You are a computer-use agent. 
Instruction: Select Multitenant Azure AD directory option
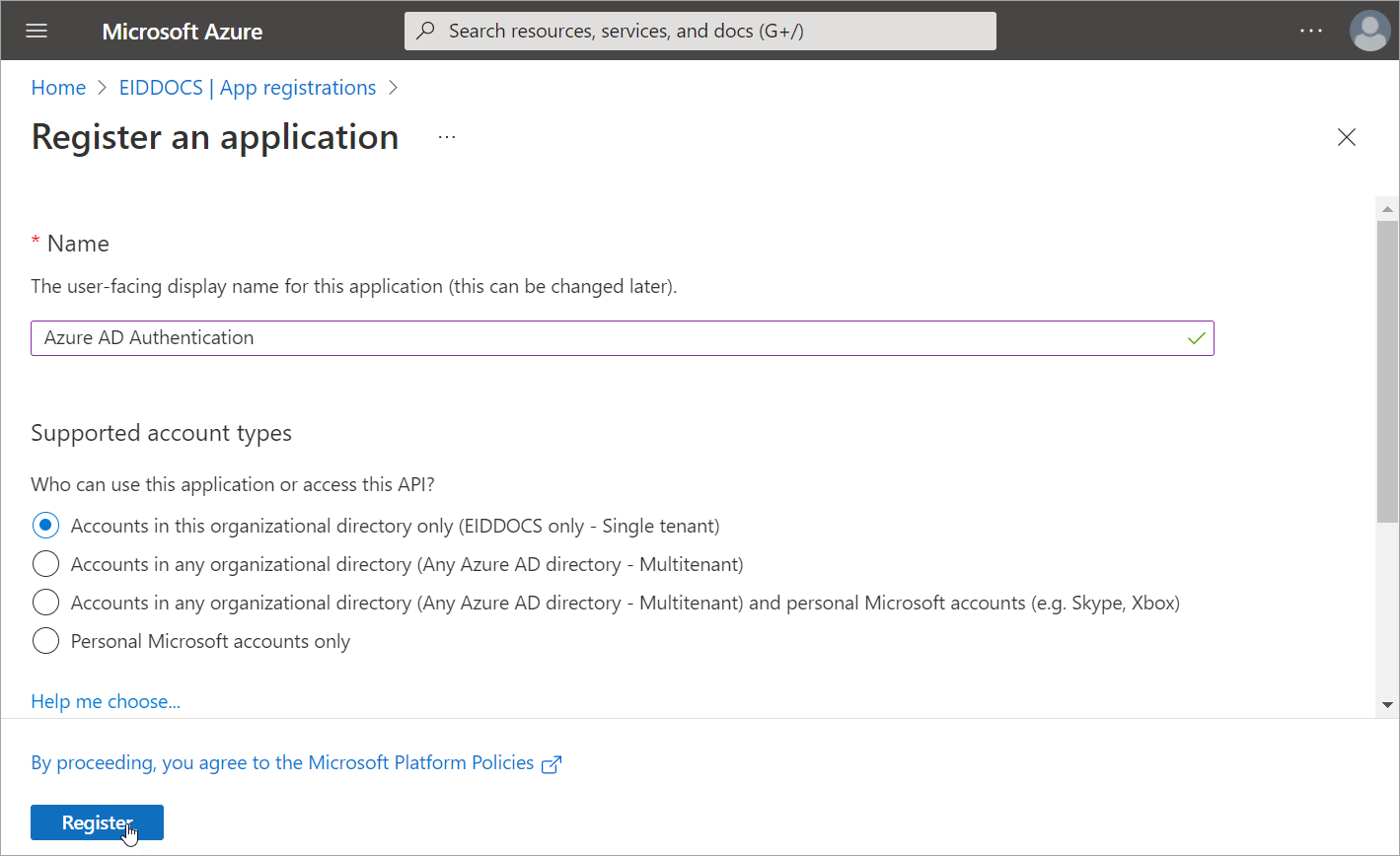45,564
